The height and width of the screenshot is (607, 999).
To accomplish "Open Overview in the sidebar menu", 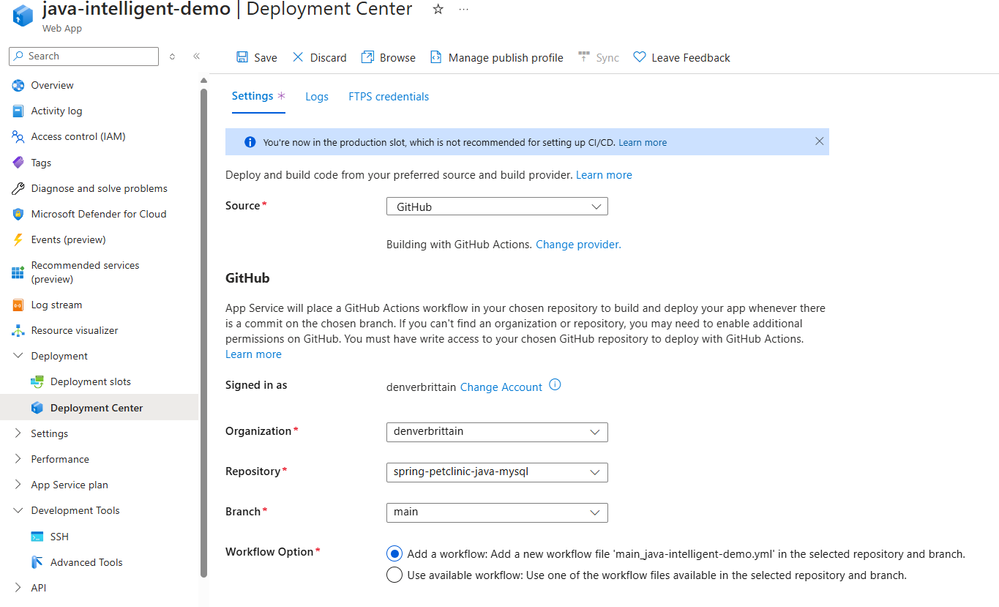I will 52,85.
